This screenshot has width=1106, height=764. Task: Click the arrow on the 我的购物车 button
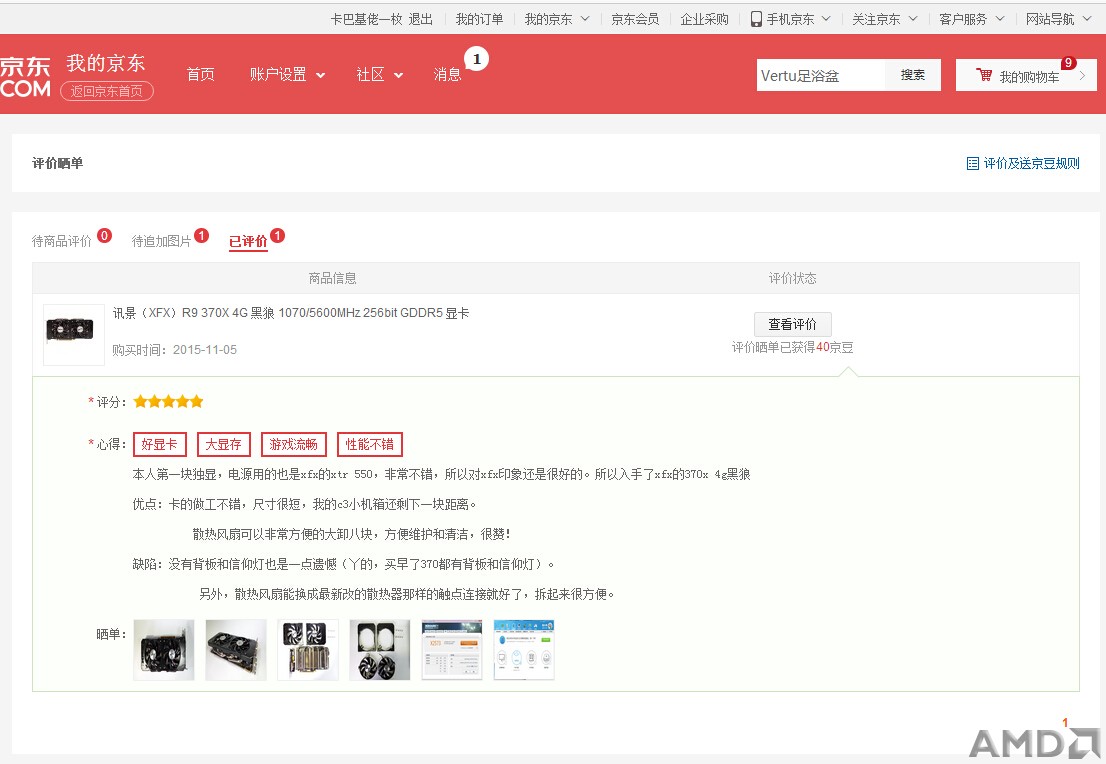[x=1083, y=75]
